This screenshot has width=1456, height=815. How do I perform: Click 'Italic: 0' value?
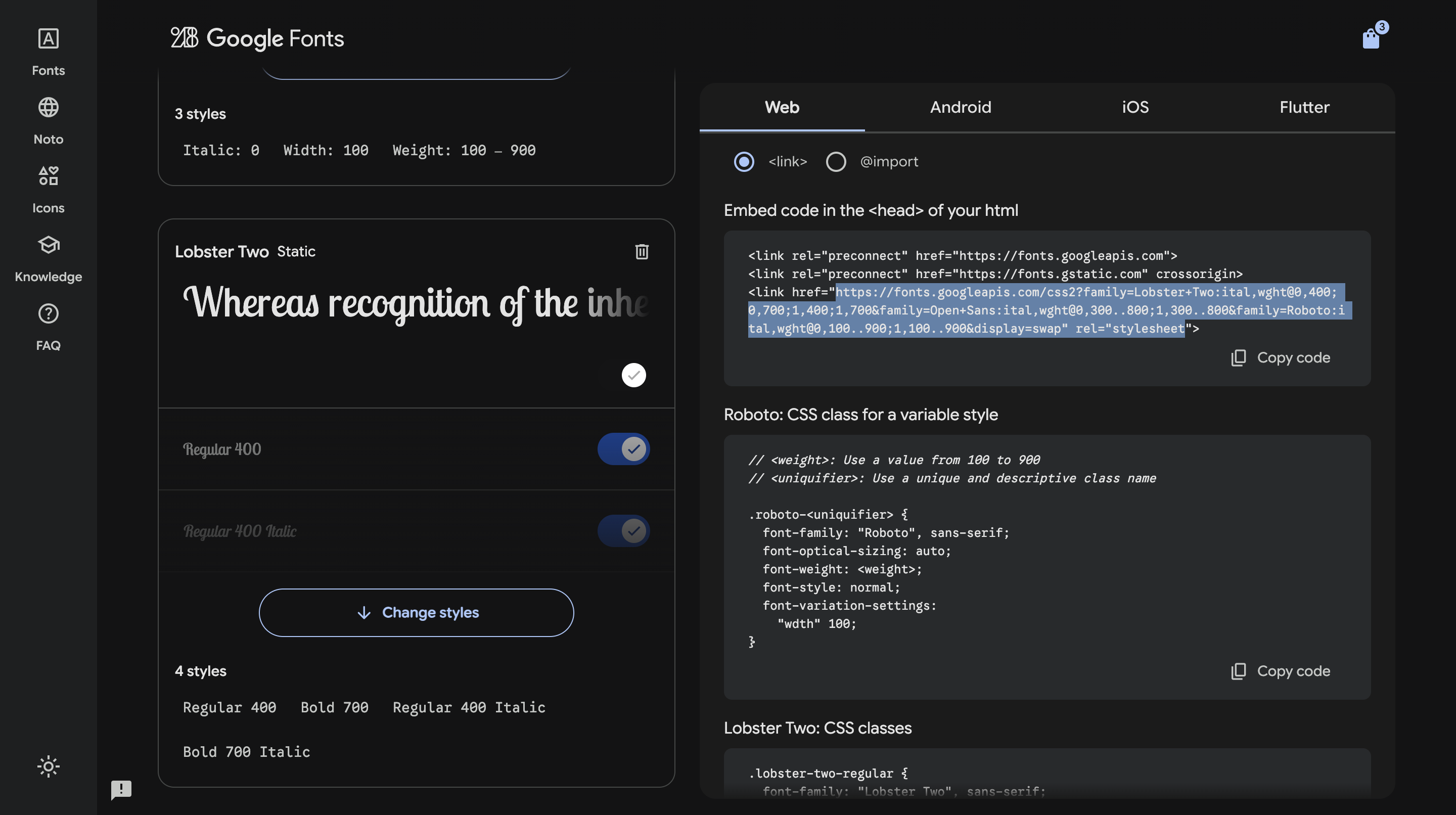221,150
